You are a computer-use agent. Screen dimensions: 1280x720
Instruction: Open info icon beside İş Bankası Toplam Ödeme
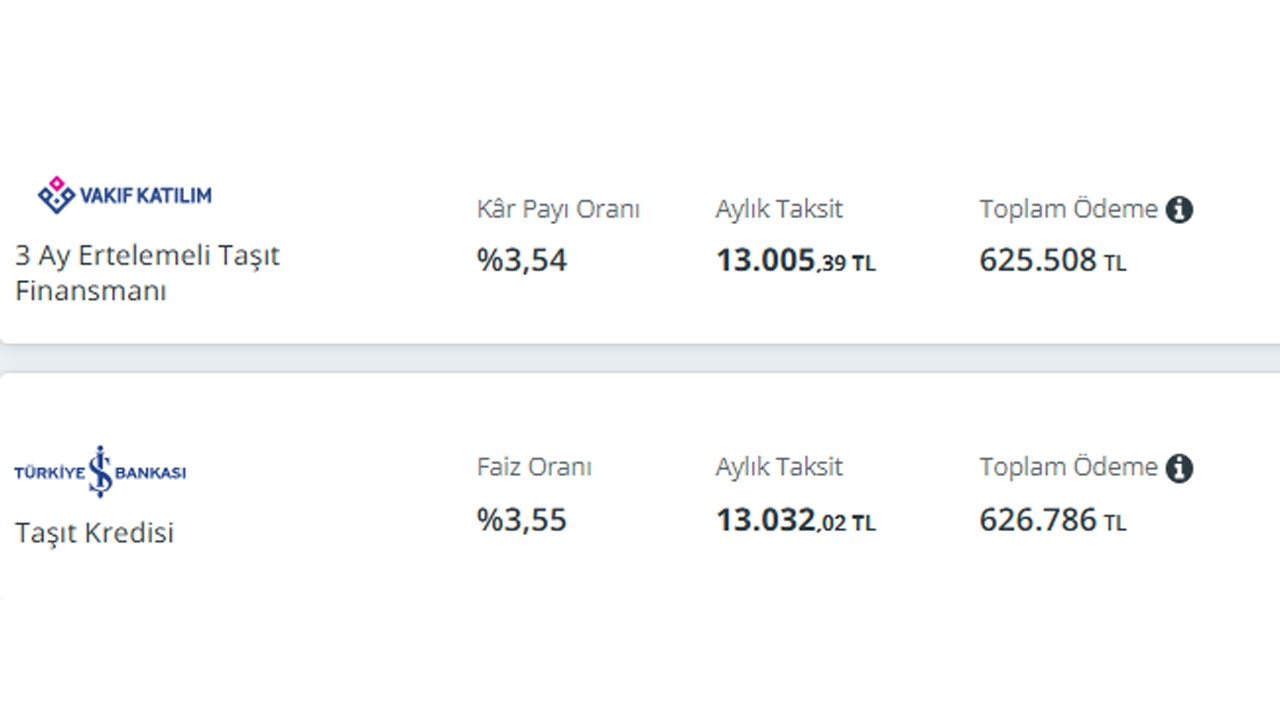click(1179, 468)
